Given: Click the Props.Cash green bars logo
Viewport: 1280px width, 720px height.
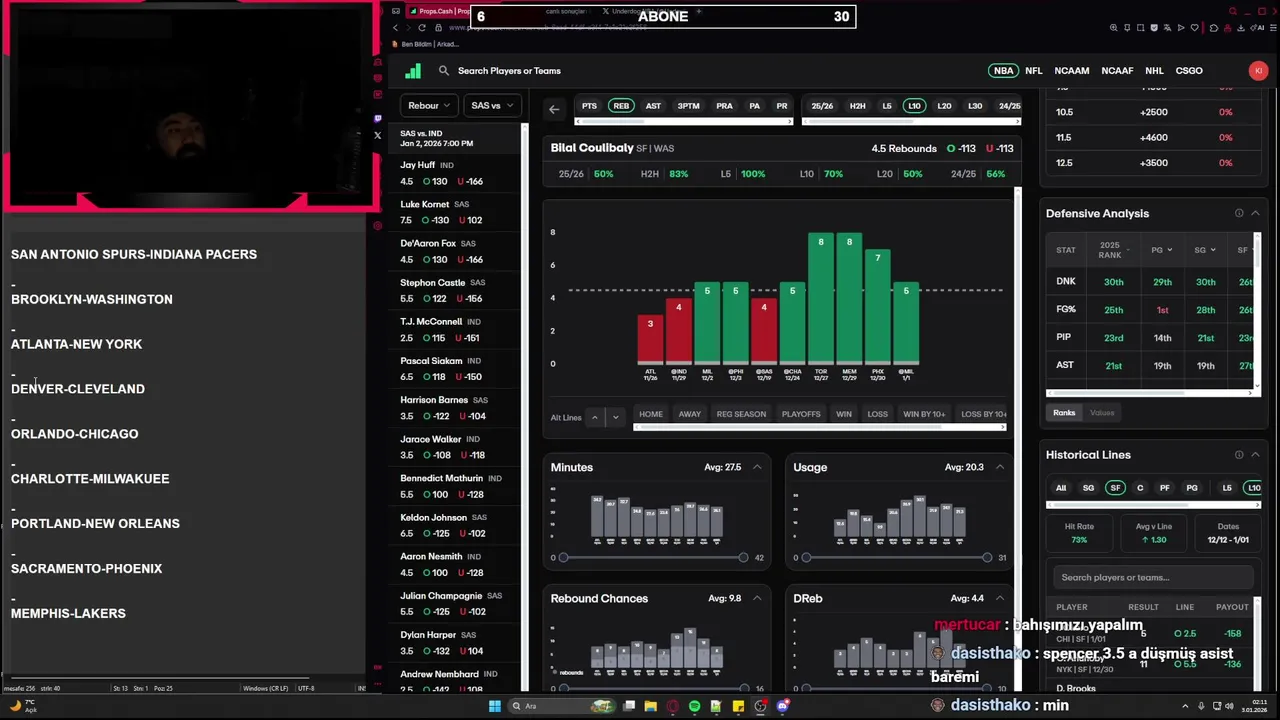Looking at the screenshot, I should [413, 71].
